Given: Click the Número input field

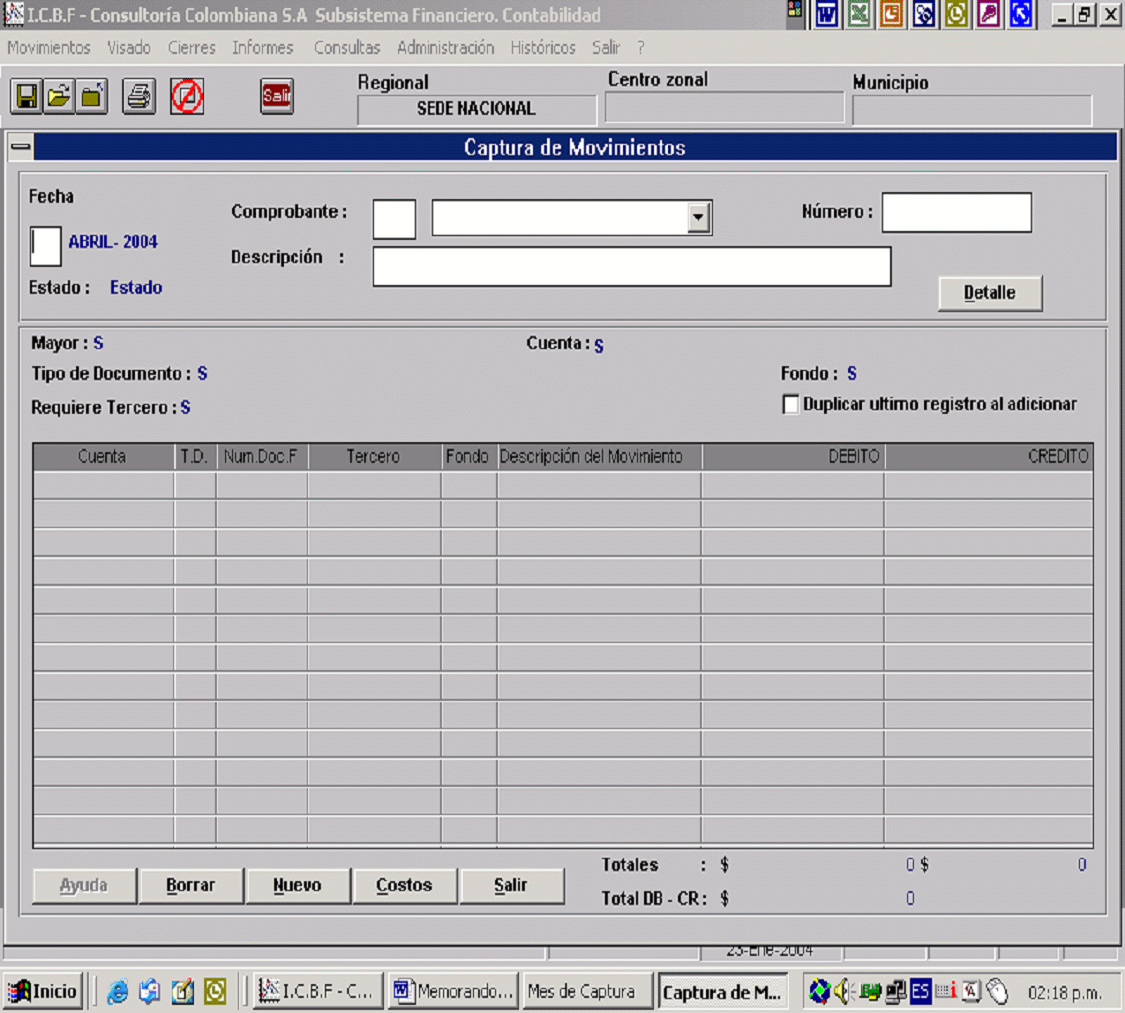Looking at the screenshot, I should pyautogui.click(x=956, y=213).
